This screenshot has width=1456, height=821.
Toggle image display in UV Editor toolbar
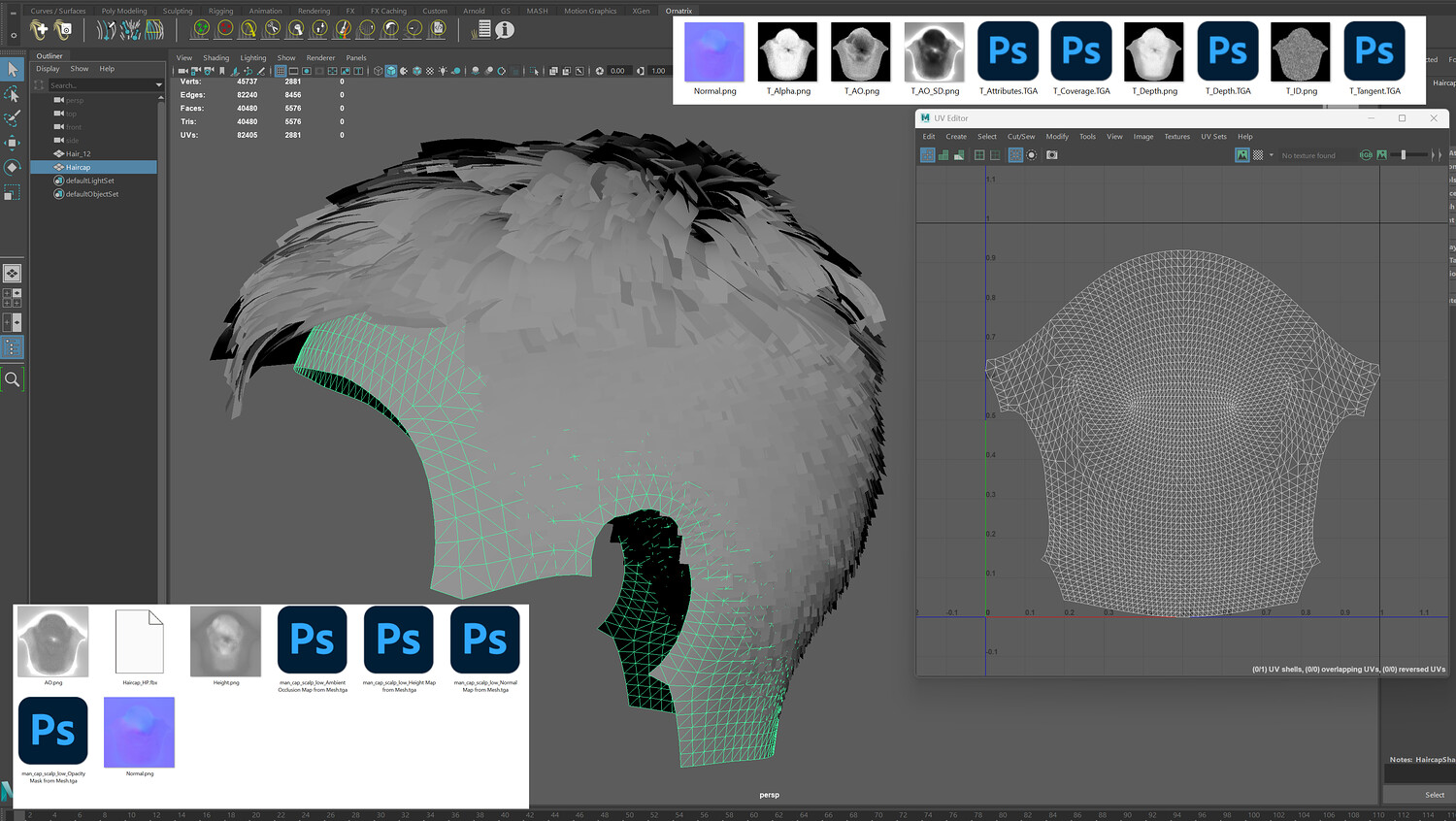(1242, 155)
